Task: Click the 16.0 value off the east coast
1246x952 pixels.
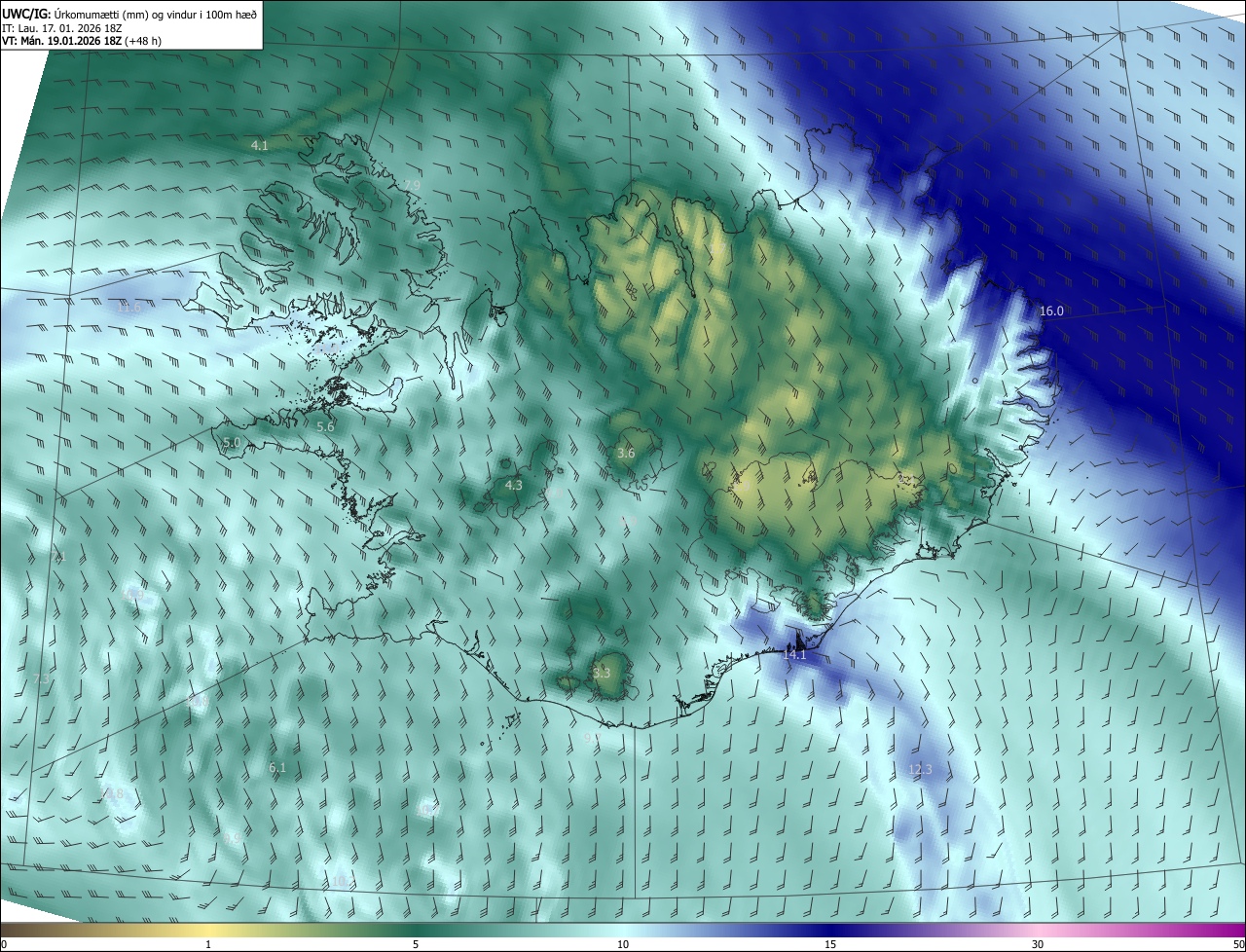Action: pos(1051,311)
